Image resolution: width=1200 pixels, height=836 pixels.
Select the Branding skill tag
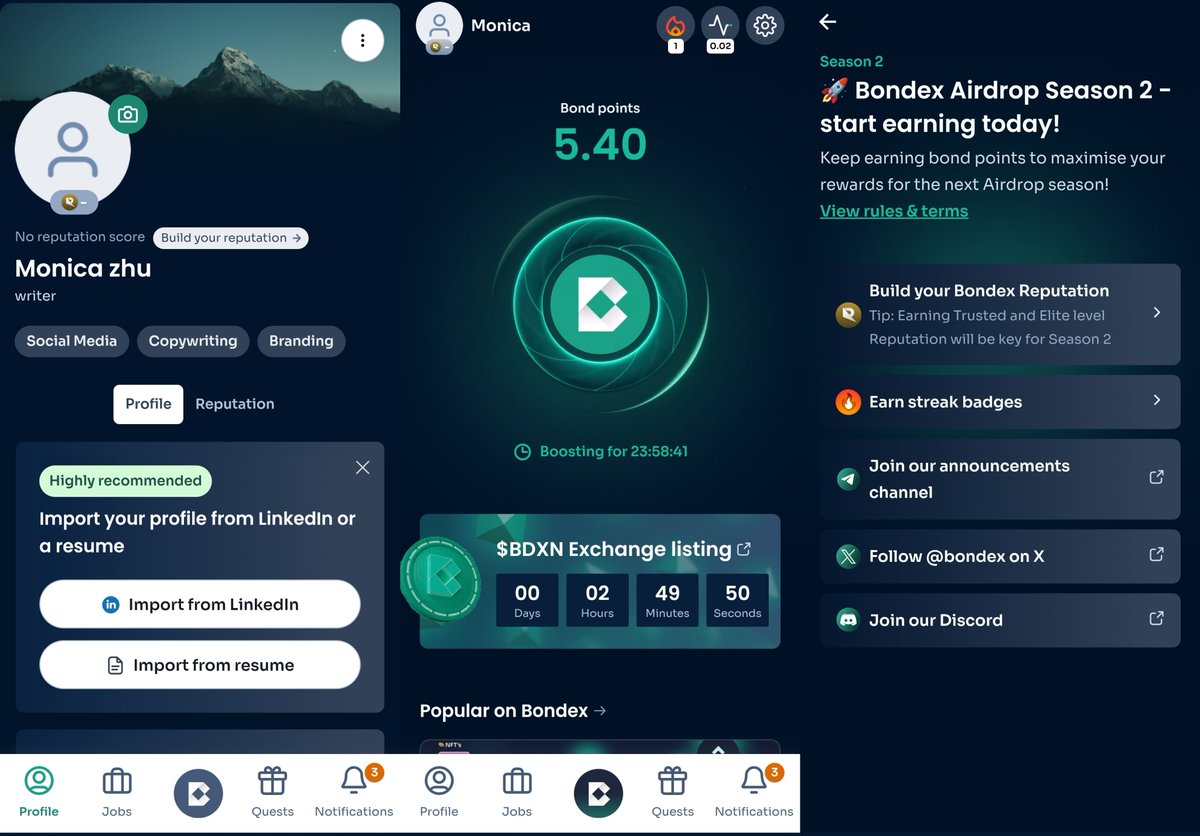(x=301, y=341)
